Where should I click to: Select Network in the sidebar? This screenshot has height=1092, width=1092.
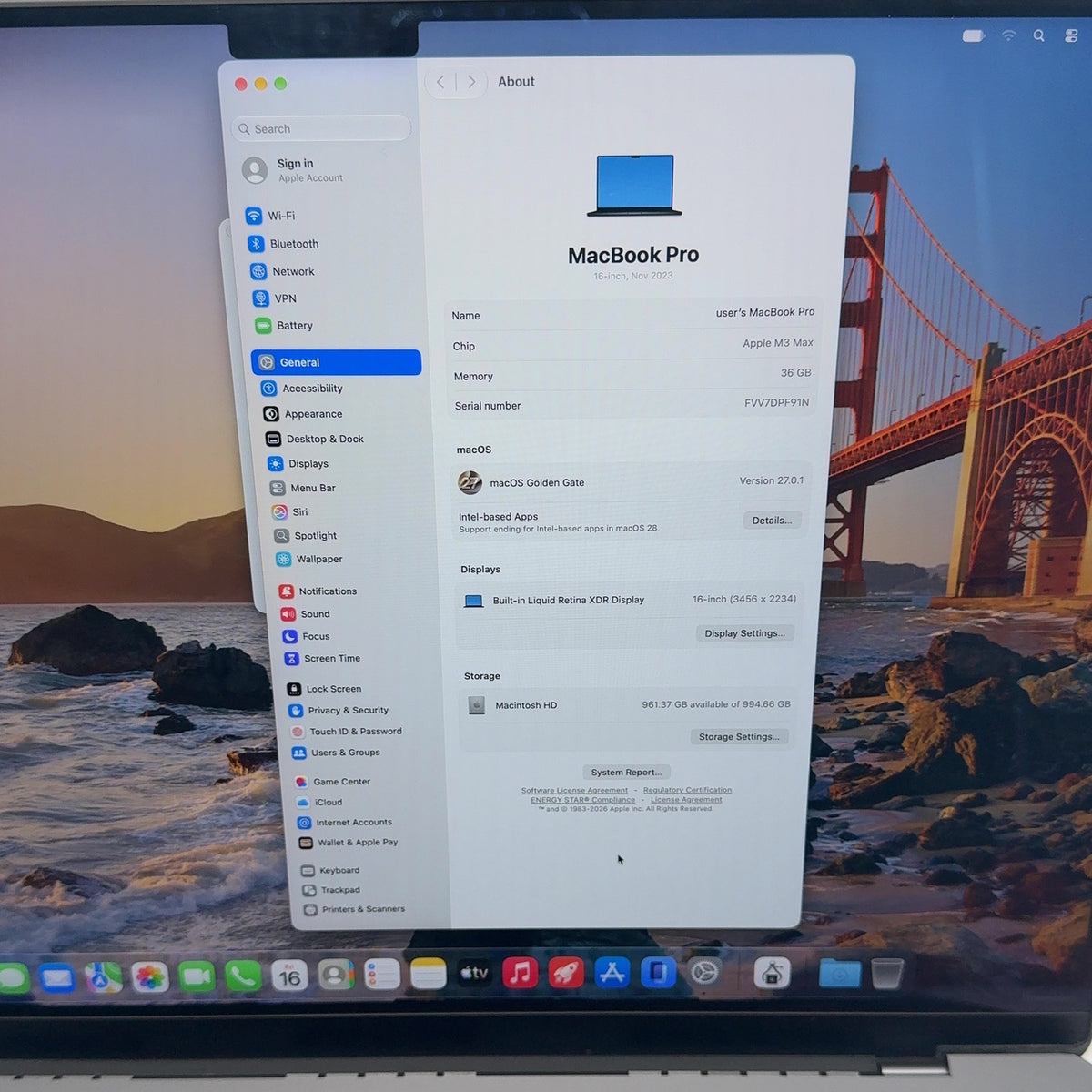pos(282,271)
